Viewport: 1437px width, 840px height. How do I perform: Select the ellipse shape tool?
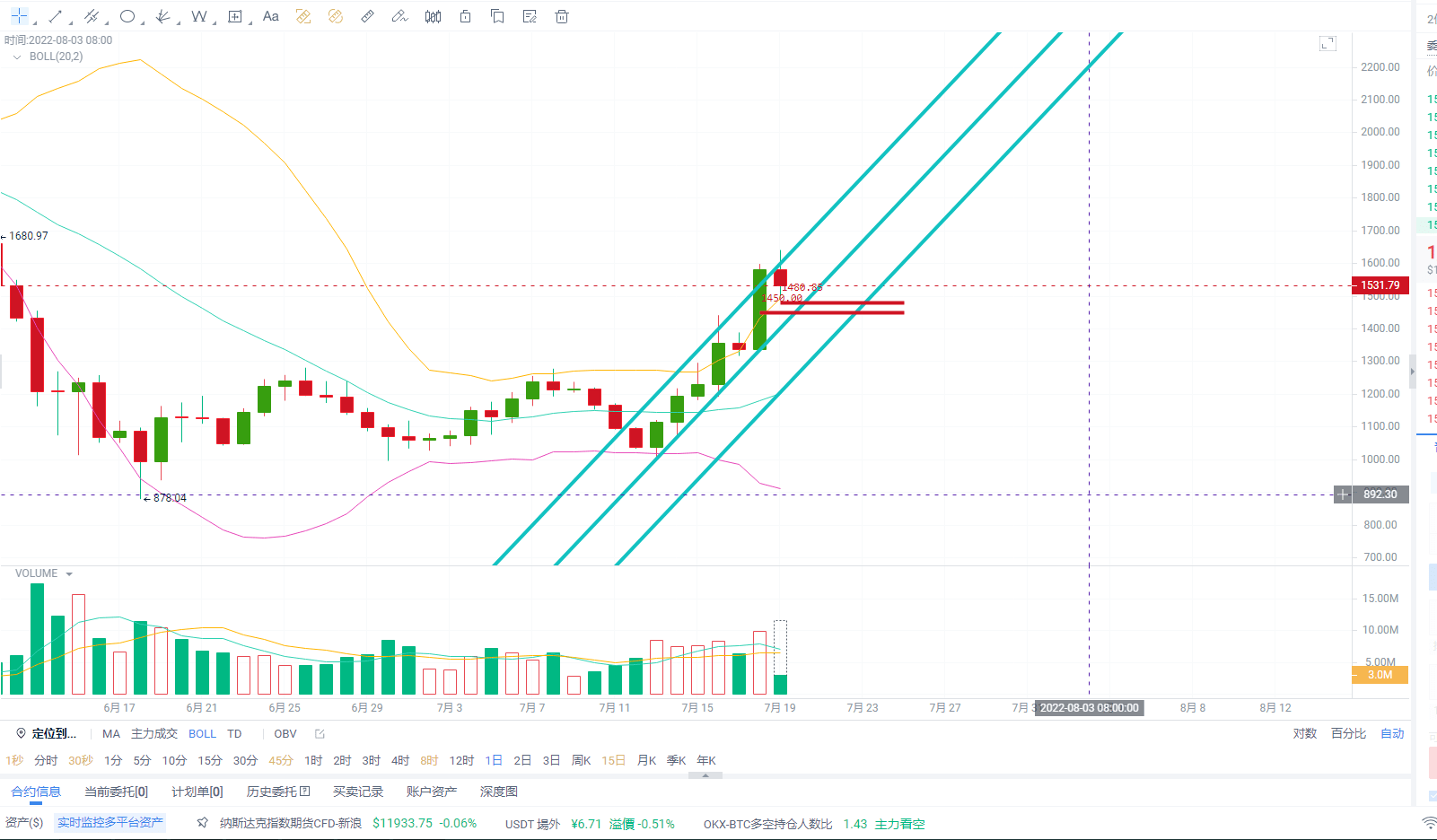tap(127, 16)
